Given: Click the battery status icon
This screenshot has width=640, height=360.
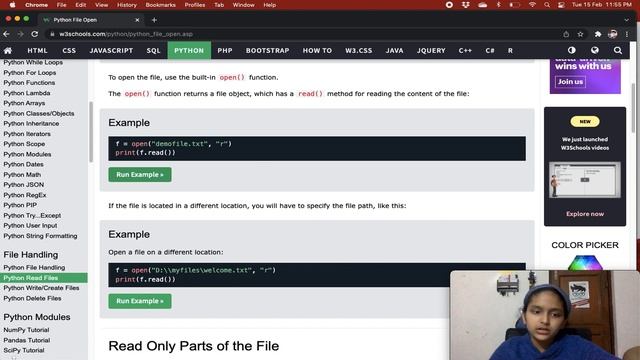Looking at the screenshot, I should coord(514,5).
